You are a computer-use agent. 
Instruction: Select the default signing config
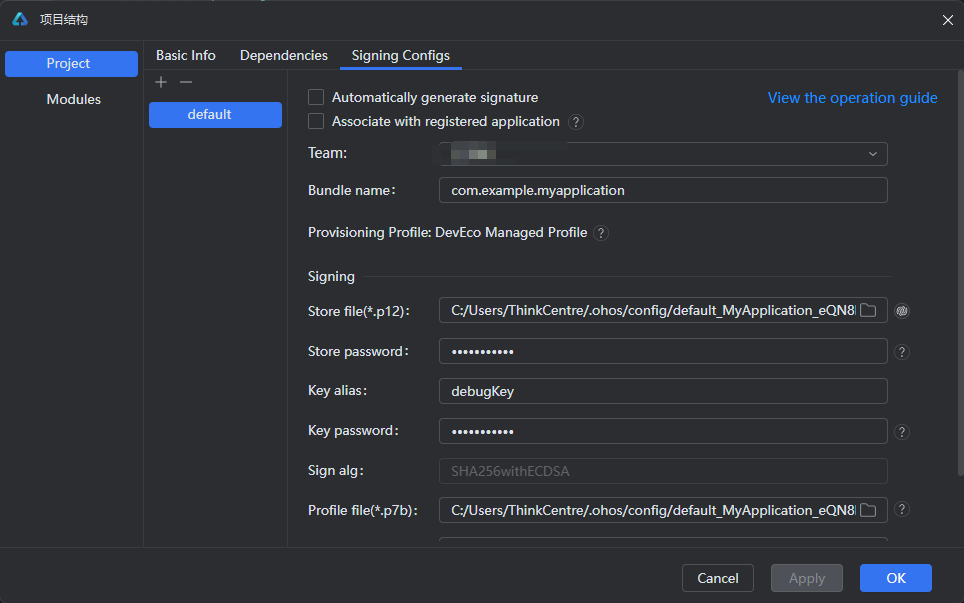tap(215, 115)
